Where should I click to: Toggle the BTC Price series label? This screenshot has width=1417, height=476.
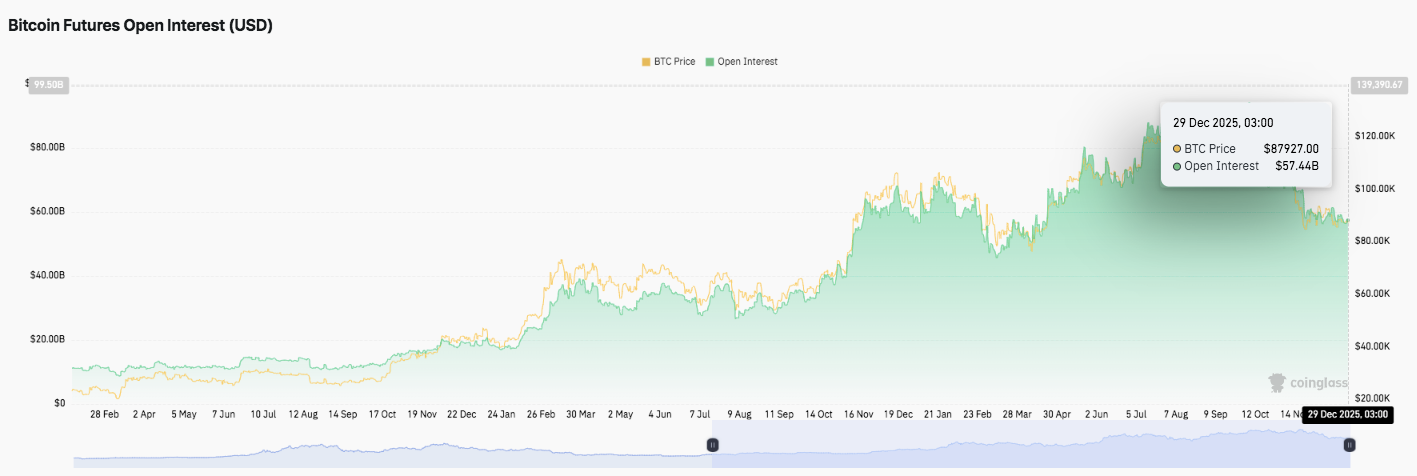coord(674,62)
